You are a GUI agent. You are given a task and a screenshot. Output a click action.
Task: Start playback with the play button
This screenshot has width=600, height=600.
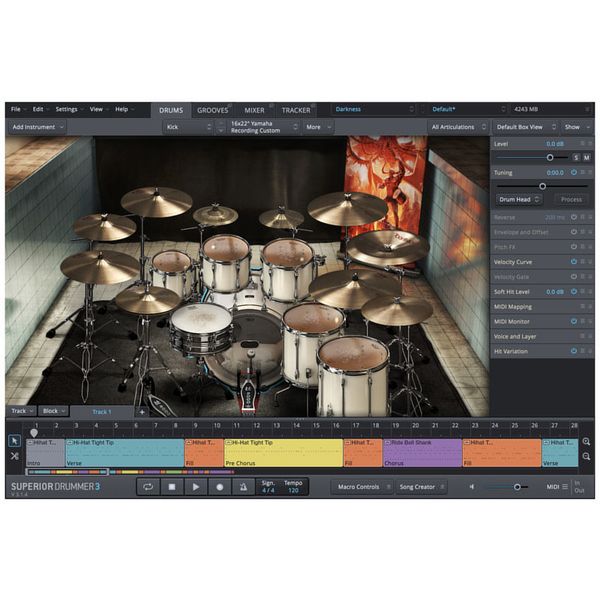coord(196,487)
